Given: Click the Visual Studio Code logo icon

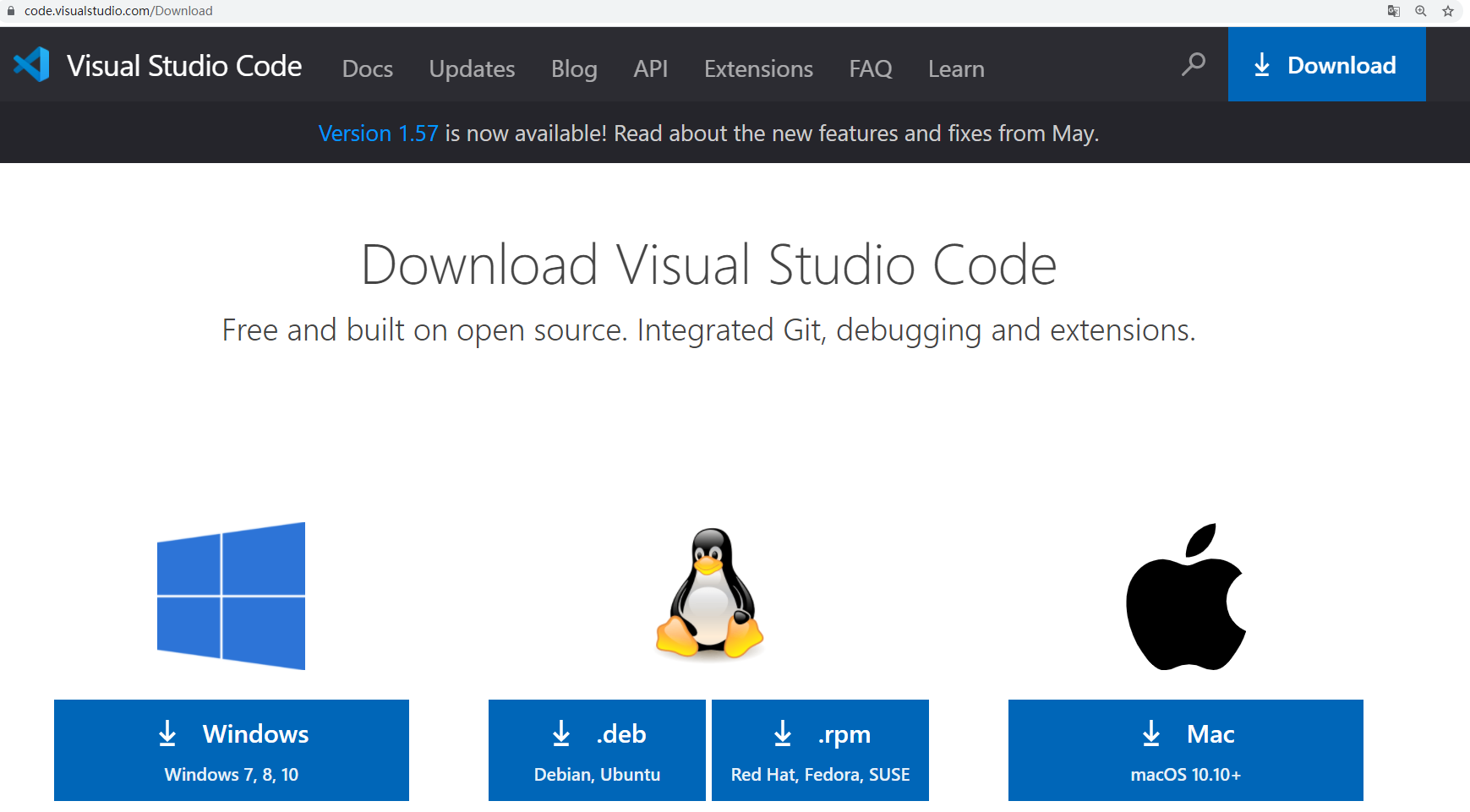Looking at the screenshot, I should click(x=31, y=65).
